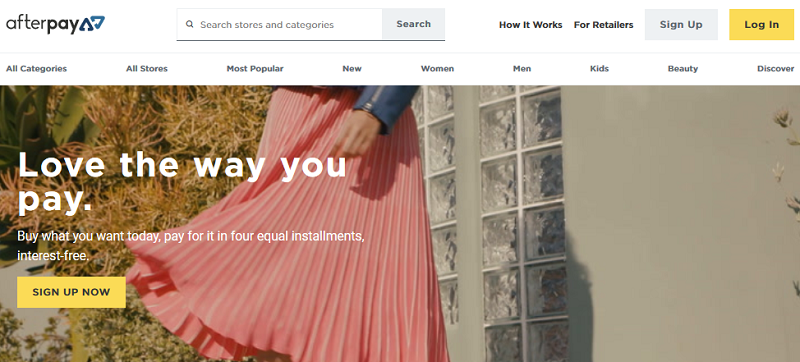Open the For Retailers link

click(603, 24)
